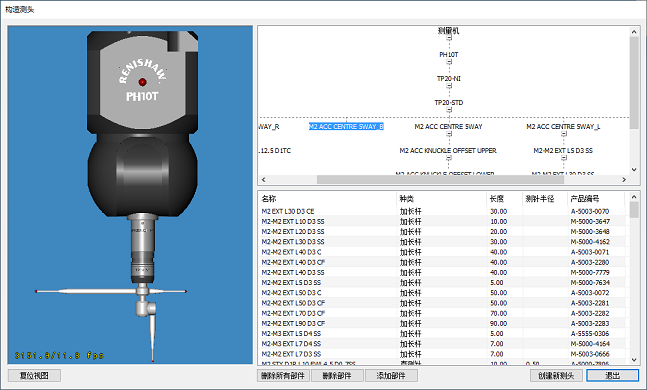The width and height of the screenshot is (647, 390).
Task: Click the tree panel scroll down arrow
Action: pos(634,170)
